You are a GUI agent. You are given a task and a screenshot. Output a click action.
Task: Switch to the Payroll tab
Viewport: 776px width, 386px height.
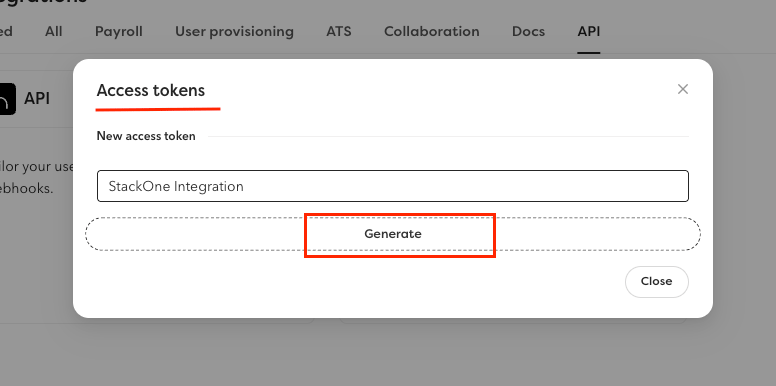pos(119,32)
